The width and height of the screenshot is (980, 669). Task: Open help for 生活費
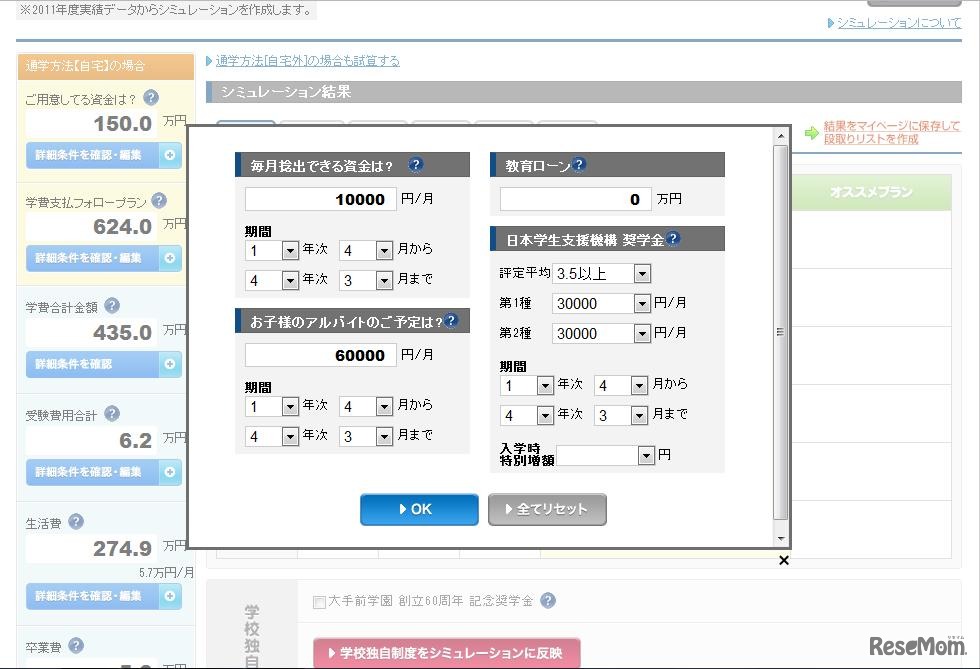75,521
